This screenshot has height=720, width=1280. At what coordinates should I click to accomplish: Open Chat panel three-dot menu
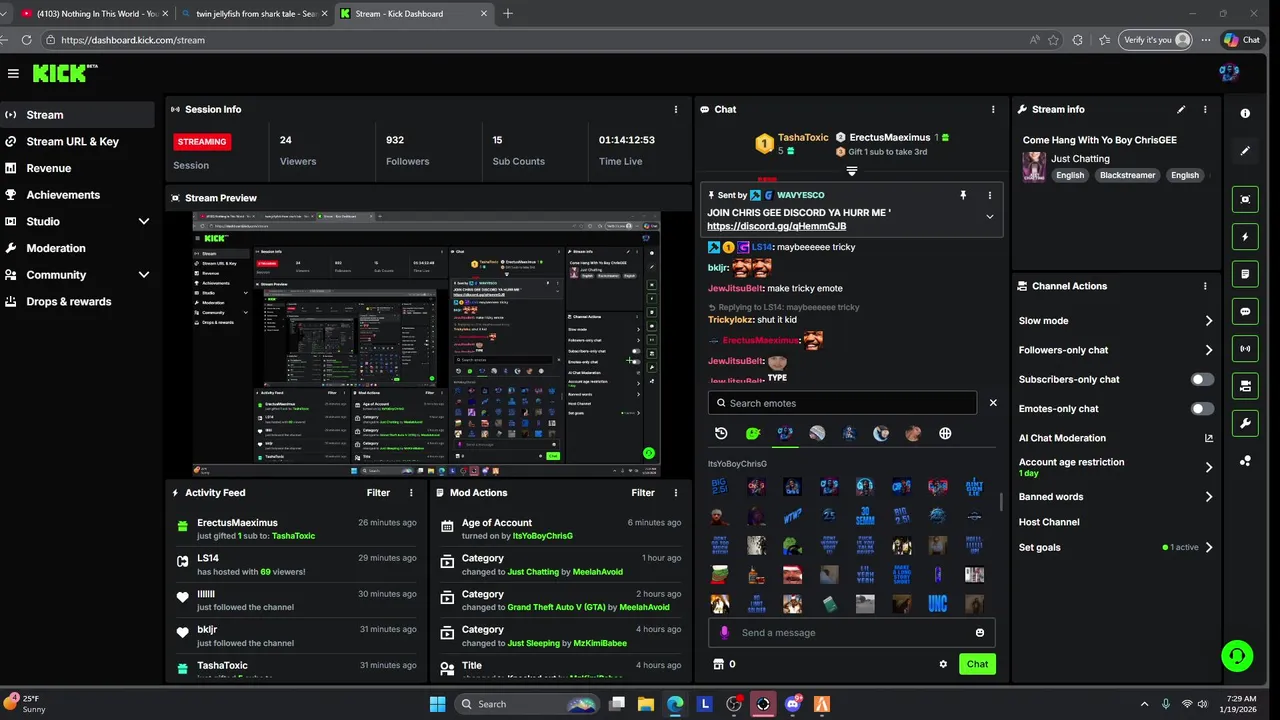click(993, 109)
